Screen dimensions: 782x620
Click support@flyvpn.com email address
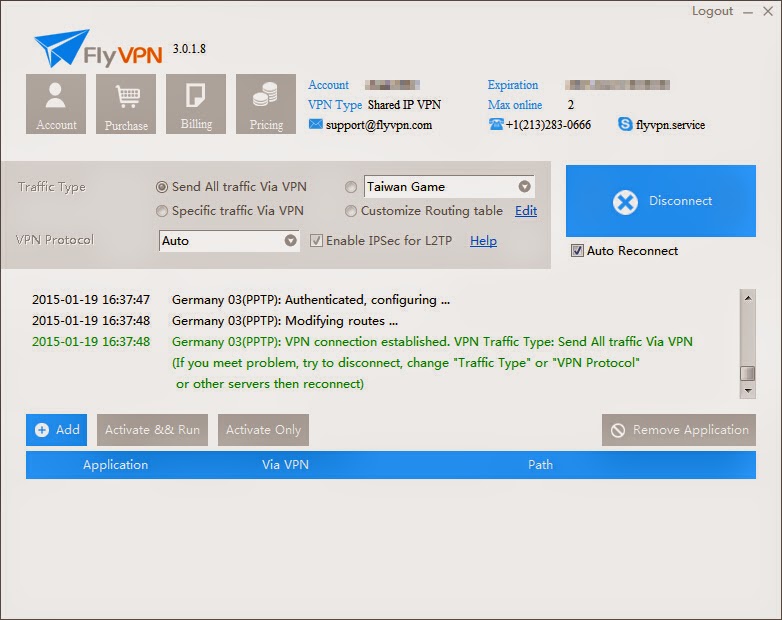(379, 125)
